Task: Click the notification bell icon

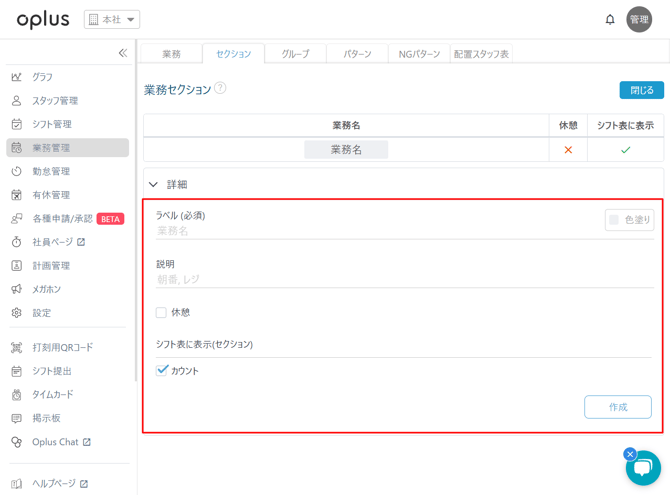Action: pos(610,19)
